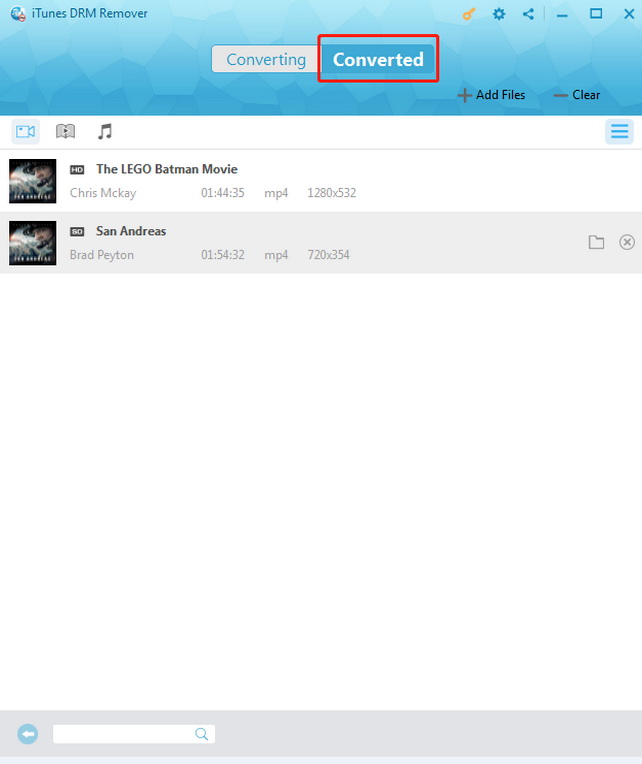Close the iTunes DRM Remover window

click(x=629, y=14)
